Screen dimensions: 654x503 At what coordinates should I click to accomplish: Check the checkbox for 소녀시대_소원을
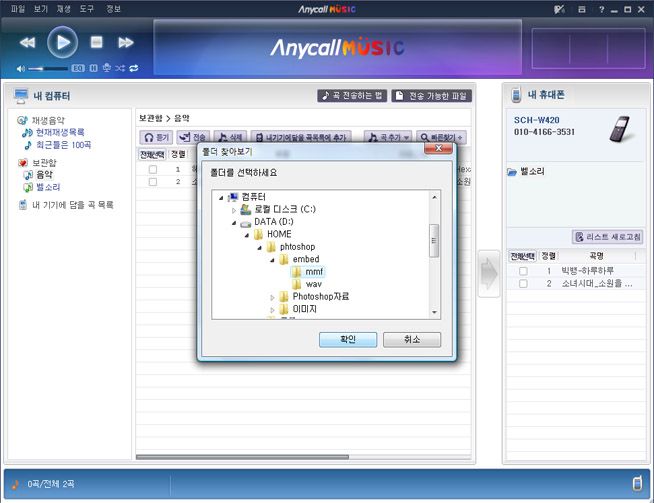[523, 284]
